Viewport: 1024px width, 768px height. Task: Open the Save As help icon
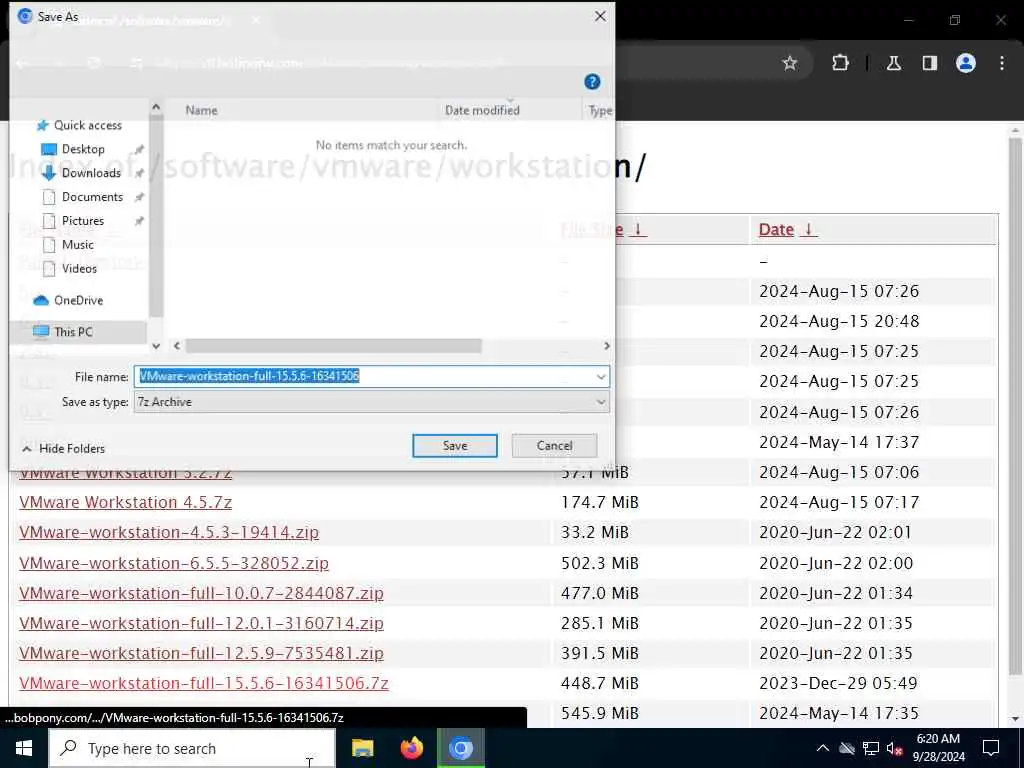tap(592, 82)
